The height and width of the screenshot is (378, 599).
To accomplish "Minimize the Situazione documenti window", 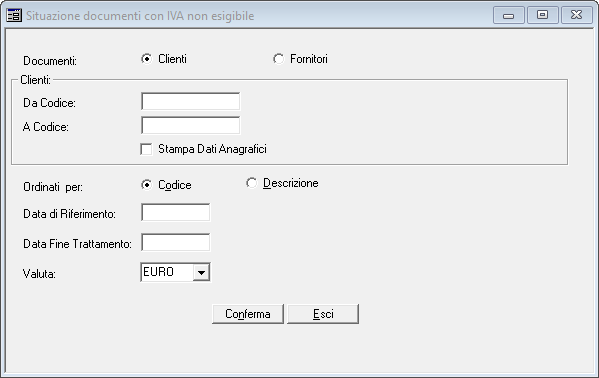I will [508, 15].
